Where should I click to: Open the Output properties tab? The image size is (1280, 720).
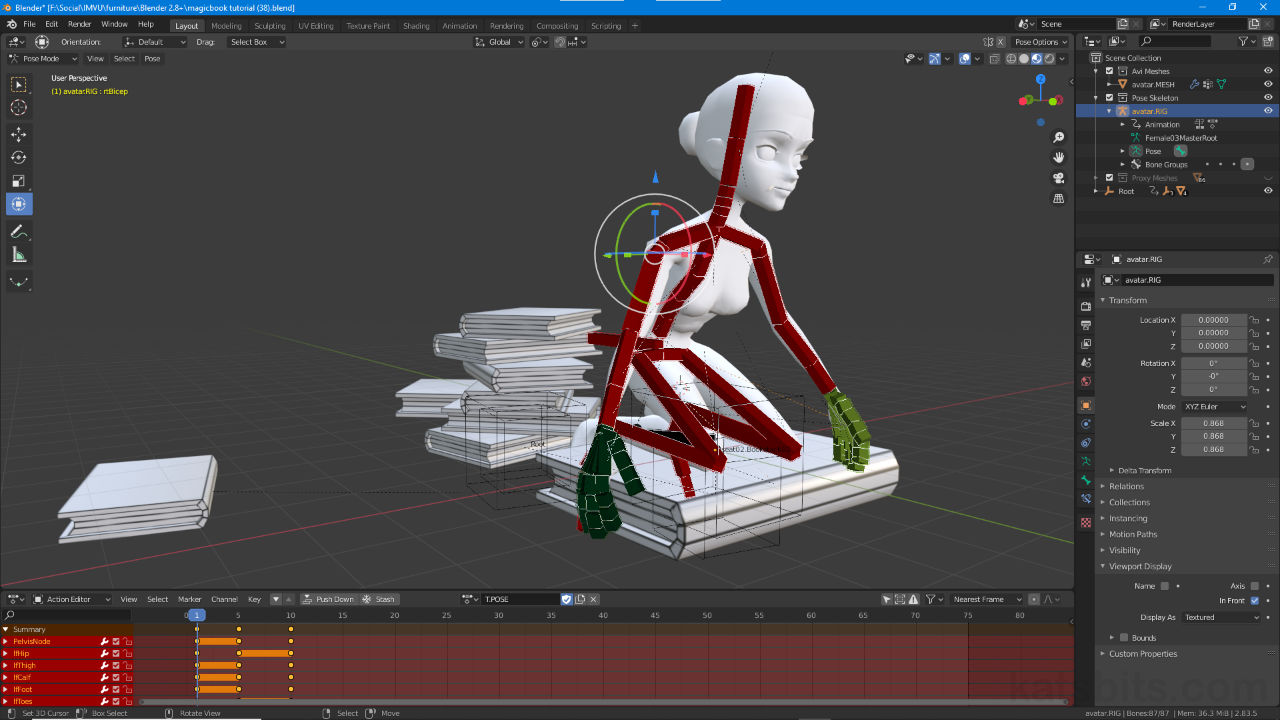[x=1086, y=325]
